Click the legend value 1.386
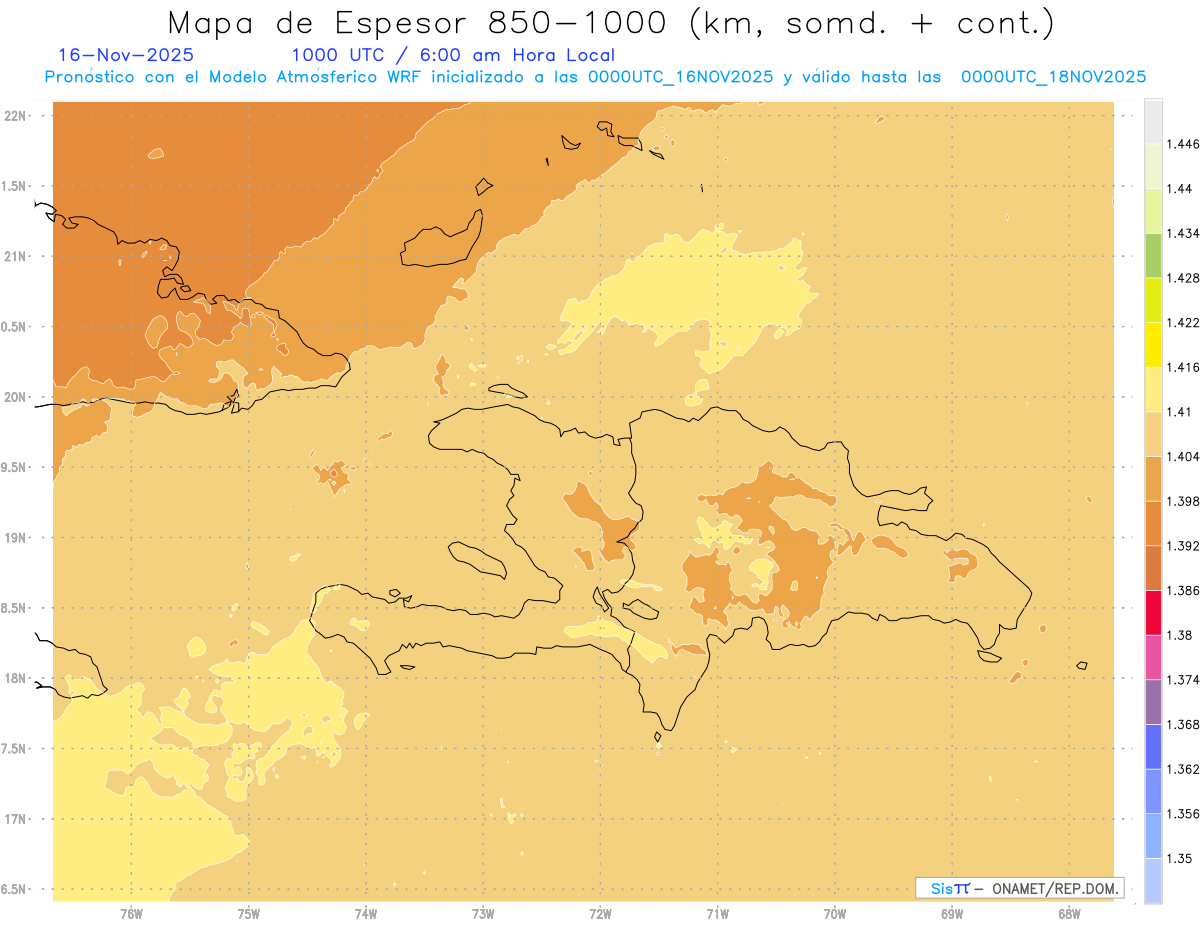 point(1183,590)
